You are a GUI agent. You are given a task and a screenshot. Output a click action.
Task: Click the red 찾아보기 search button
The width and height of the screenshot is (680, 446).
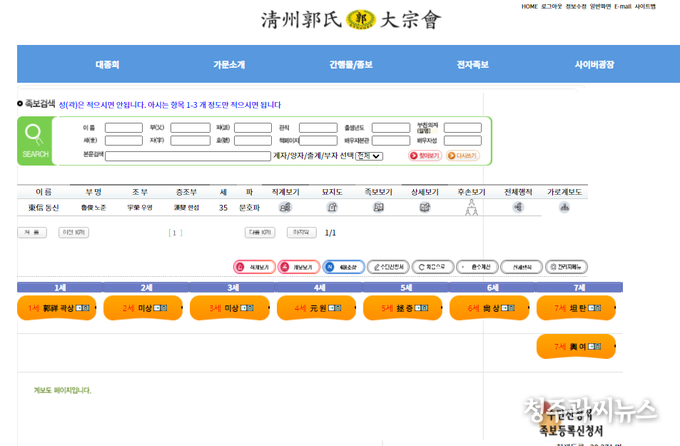click(x=424, y=156)
